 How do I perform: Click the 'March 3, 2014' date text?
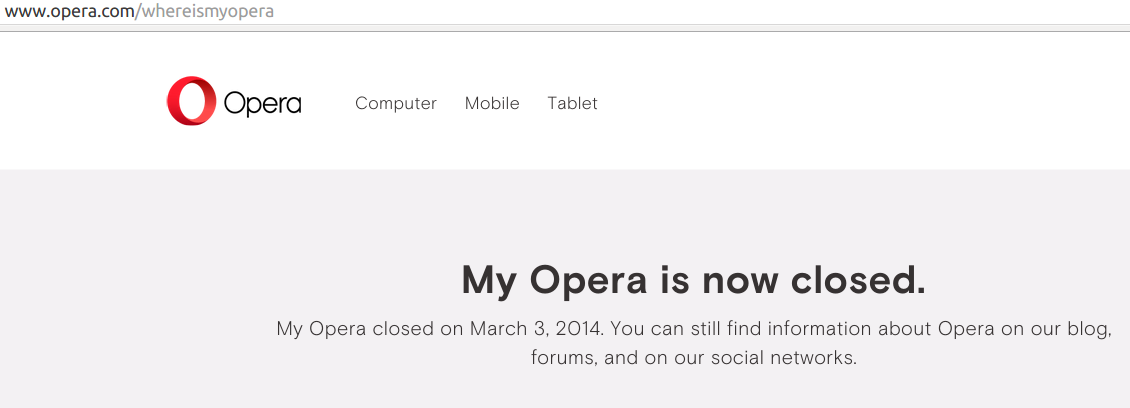pos(535,329)
